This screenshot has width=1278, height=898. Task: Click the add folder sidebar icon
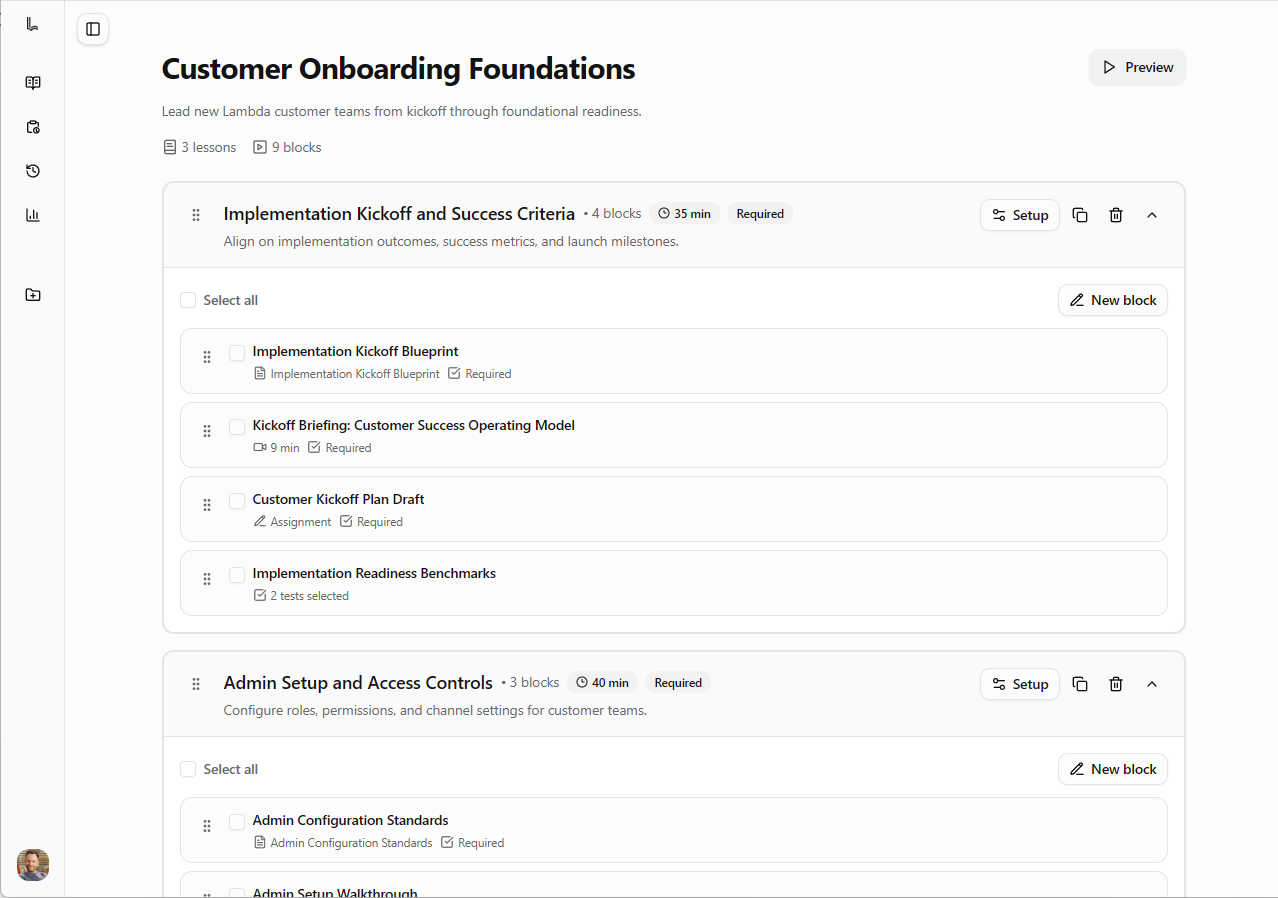click(x=33, y=295)
